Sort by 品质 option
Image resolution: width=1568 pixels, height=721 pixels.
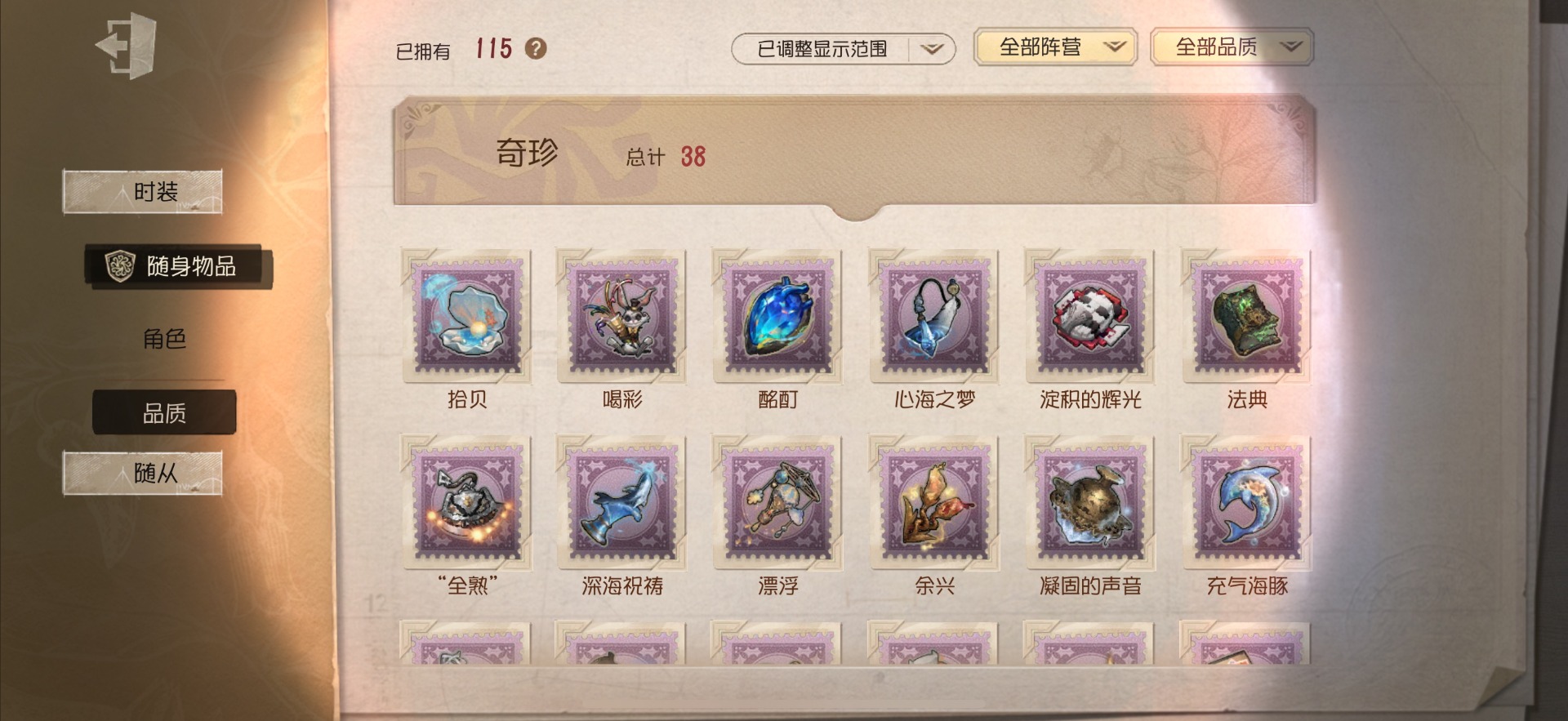tap(164, 412)
